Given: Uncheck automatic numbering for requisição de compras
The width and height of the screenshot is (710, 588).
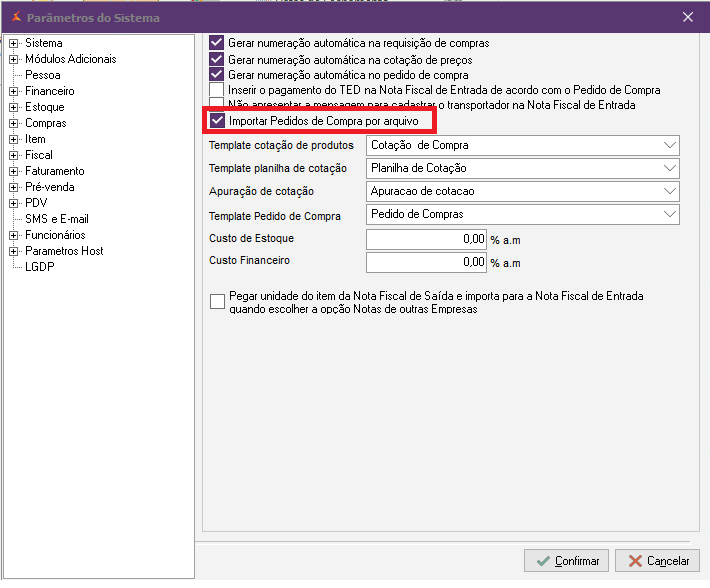Looking at the screenshot, I should (x=216, y=43).
